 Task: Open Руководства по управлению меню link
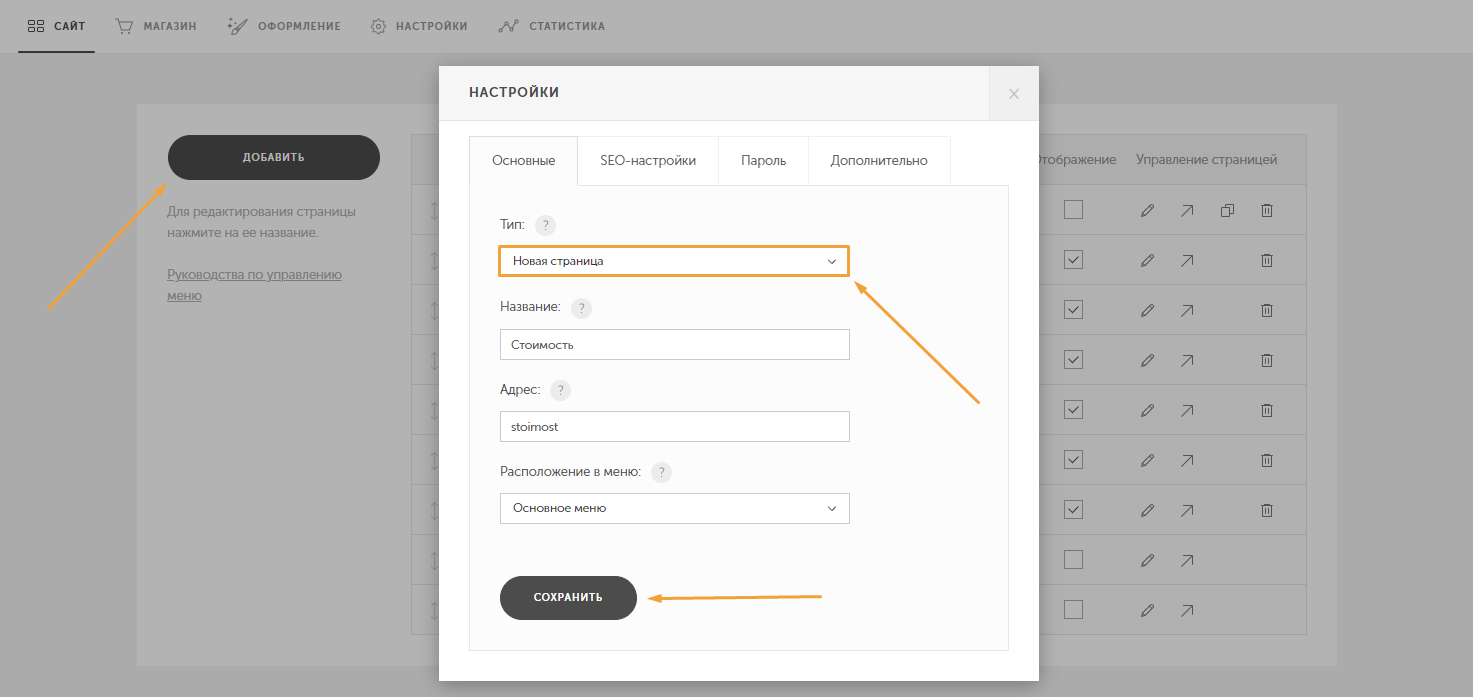(254, 285)
